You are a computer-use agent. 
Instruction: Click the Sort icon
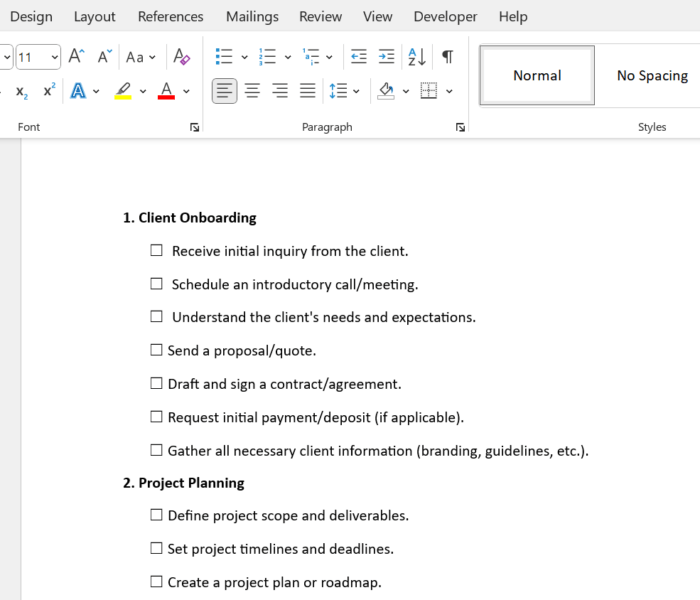tap(417, 57)
